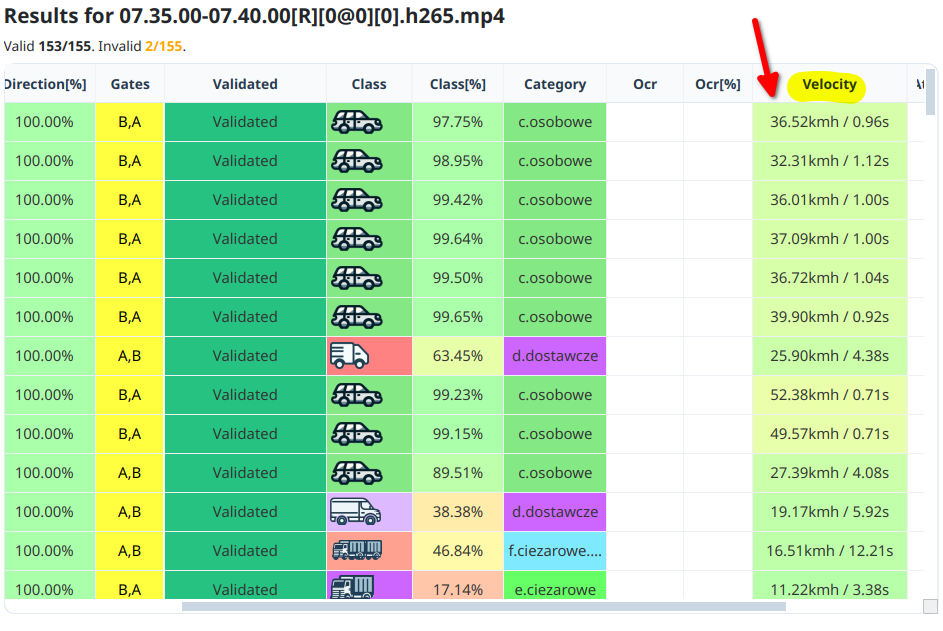Click Validated cell in 16.51kmh row
The height and width of the screenshot is (631, 943).
click(245, 551)
